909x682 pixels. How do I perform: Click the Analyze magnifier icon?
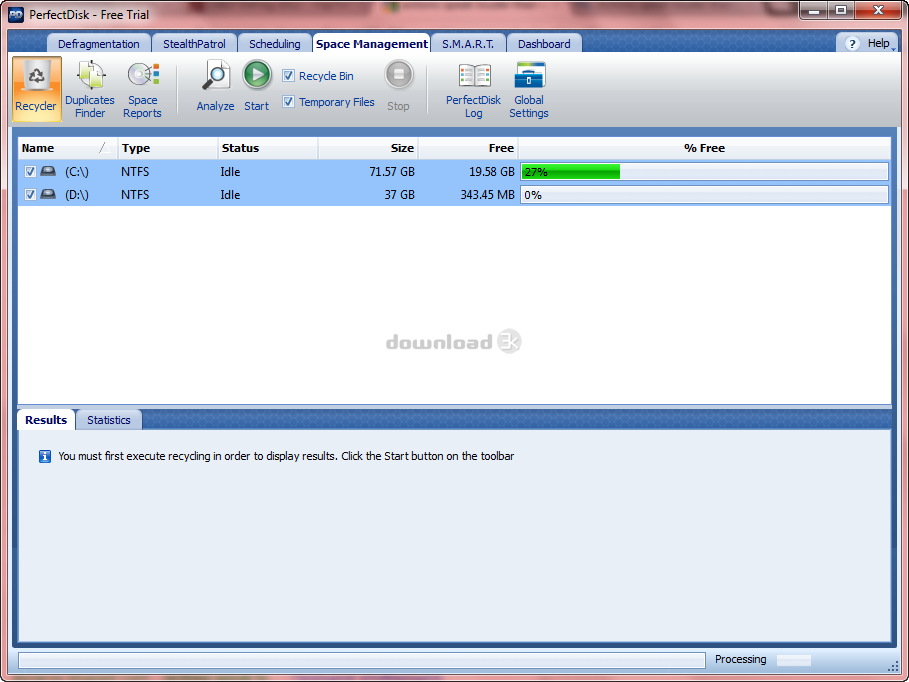tap(215, 75)
